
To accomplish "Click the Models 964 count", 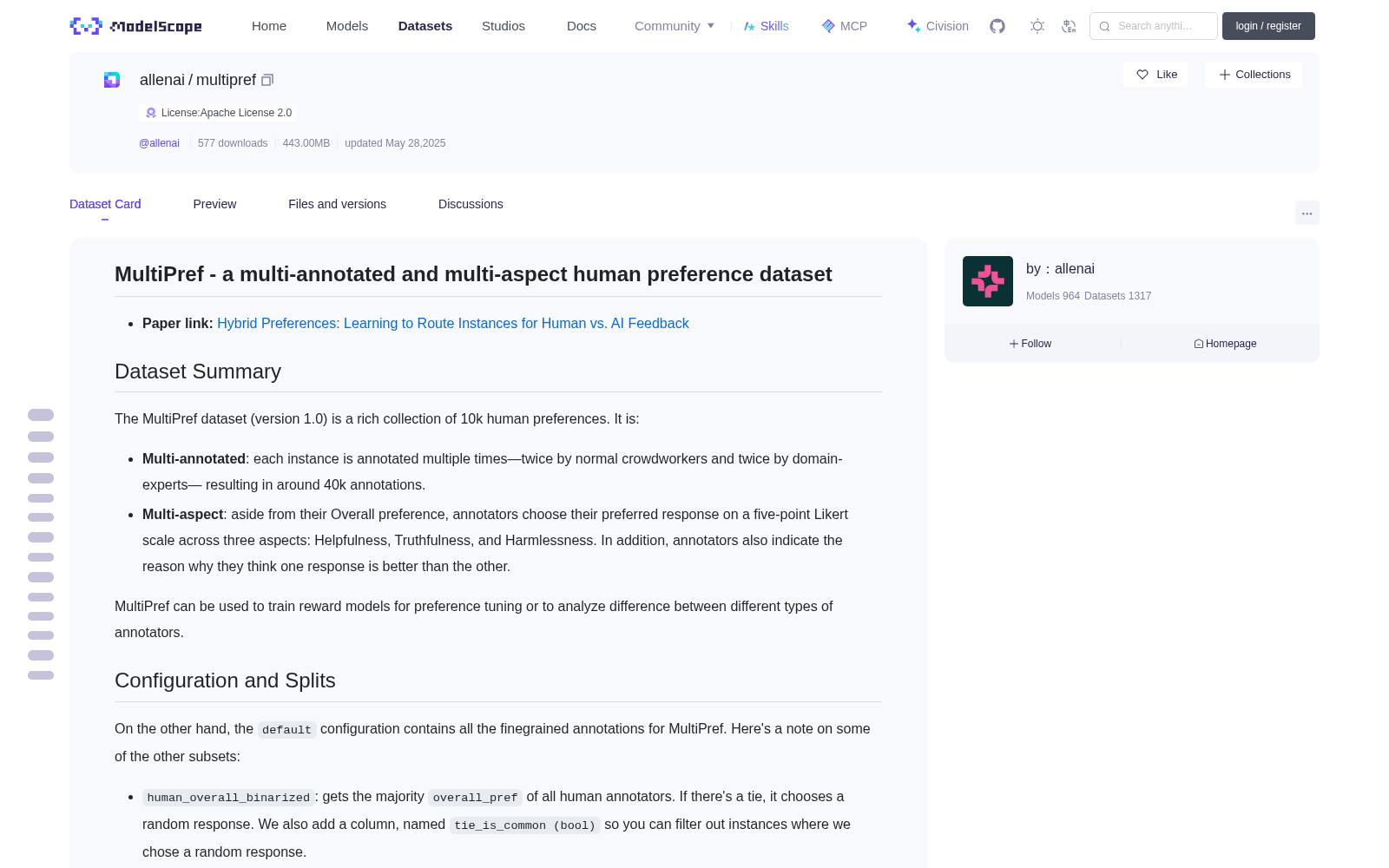I will (1053, 296).
